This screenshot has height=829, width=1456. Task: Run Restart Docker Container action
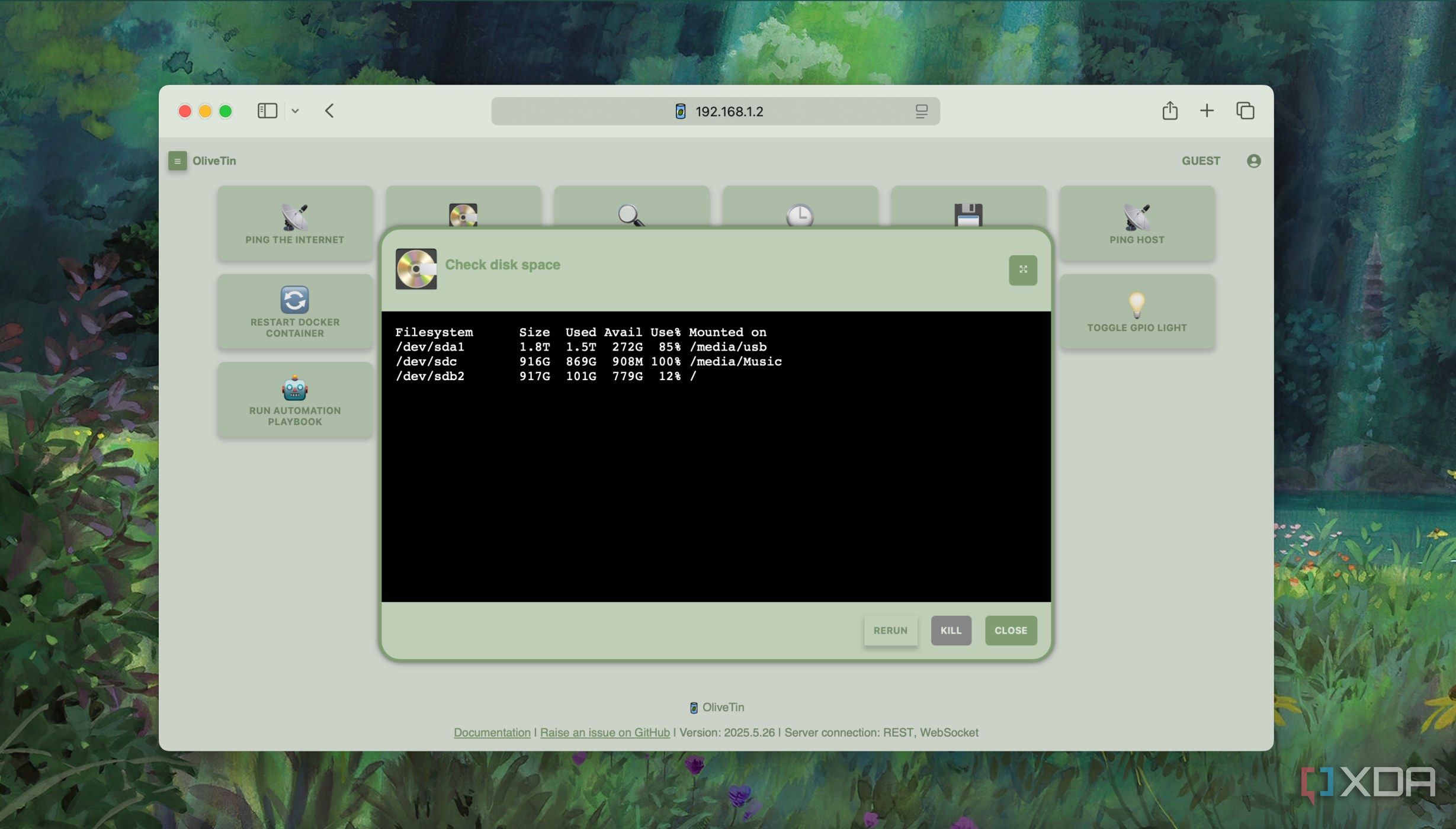coord(294,311)
